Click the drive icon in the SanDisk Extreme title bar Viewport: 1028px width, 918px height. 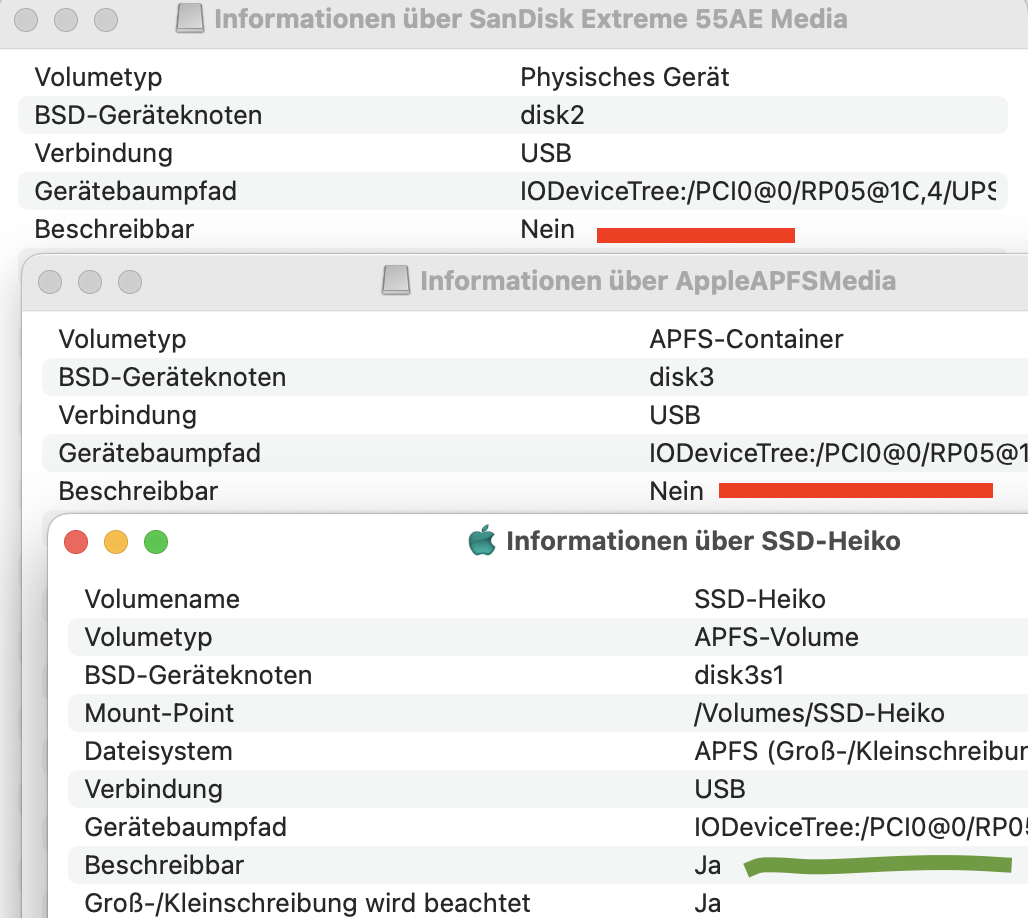point(190,18)
